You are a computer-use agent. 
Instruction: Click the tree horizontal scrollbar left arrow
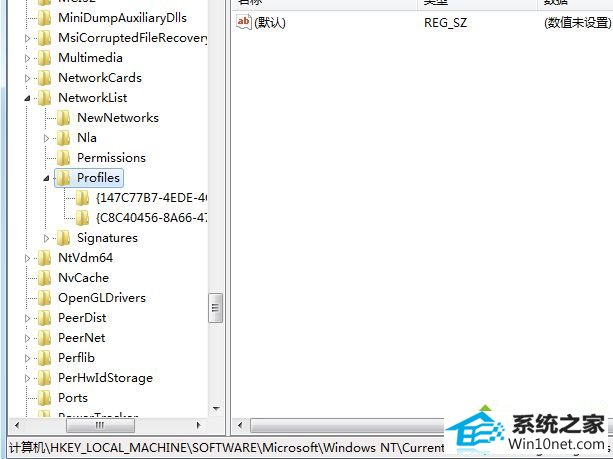click(16, 425)
